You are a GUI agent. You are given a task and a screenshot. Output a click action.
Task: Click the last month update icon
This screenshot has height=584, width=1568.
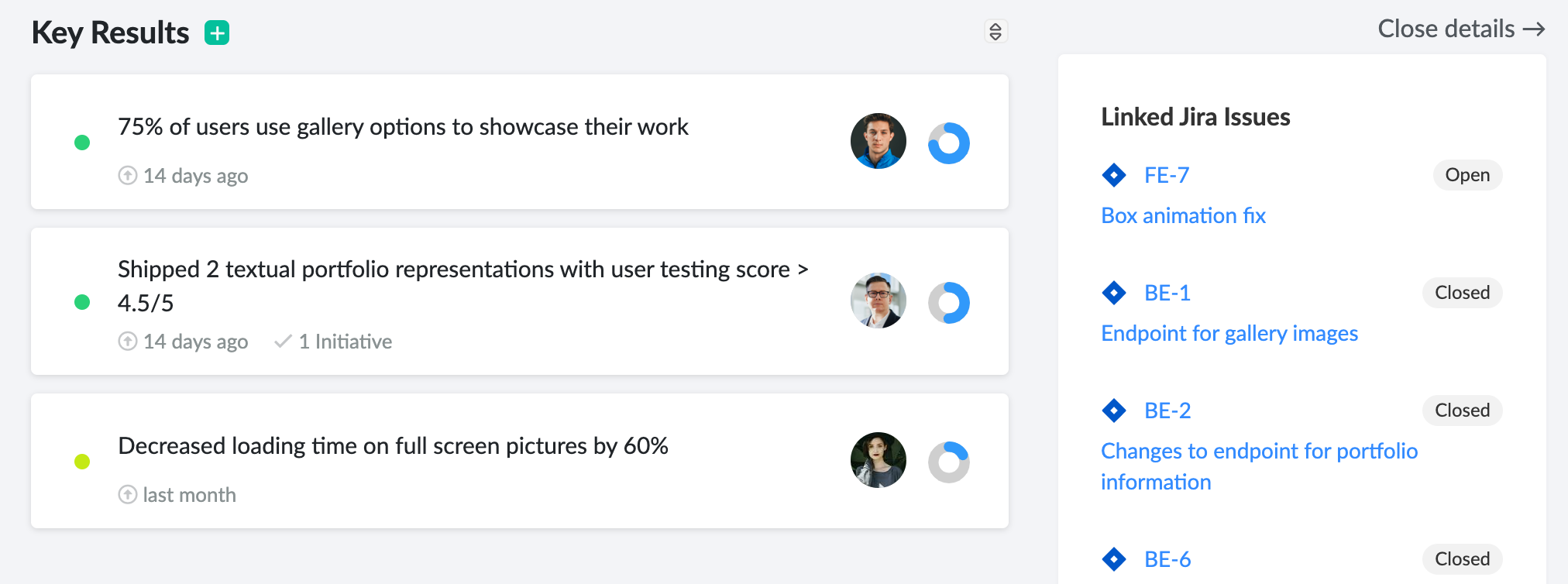[x=128, y=494]
